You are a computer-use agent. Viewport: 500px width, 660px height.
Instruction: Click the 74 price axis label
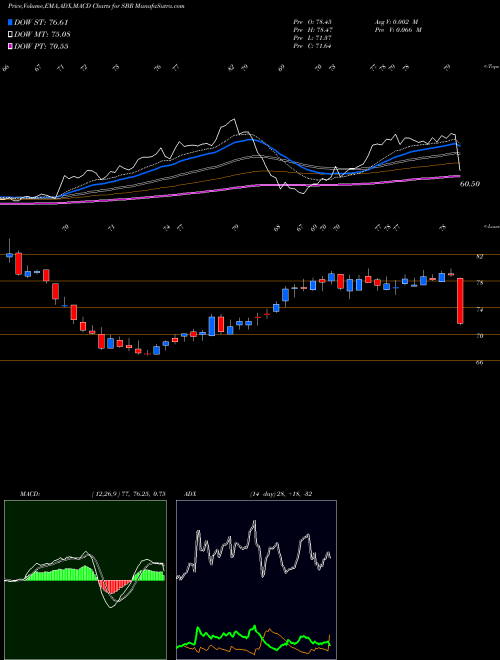[479, 309]
